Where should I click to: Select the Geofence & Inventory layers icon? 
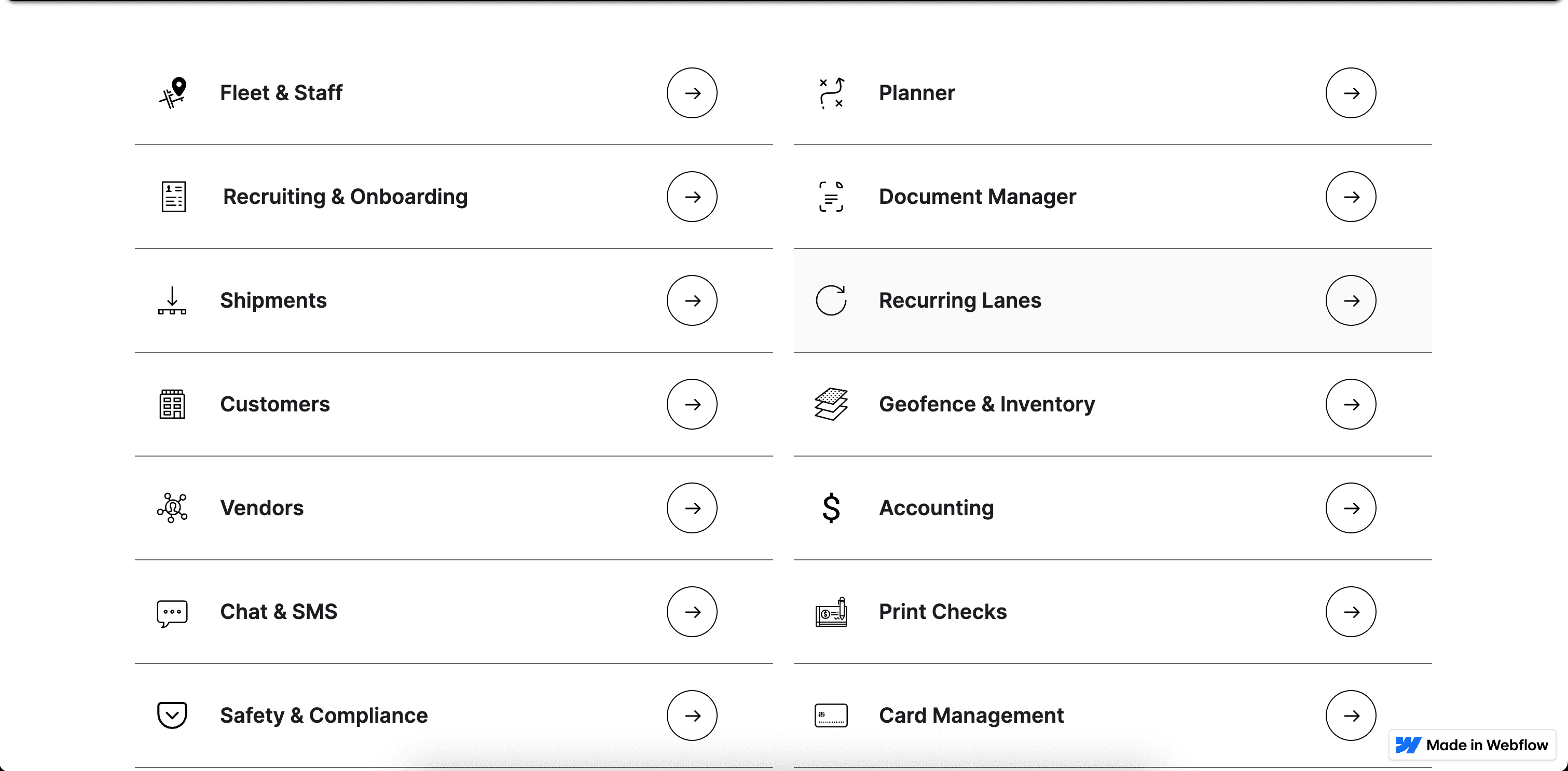click(x=830, y=404)
